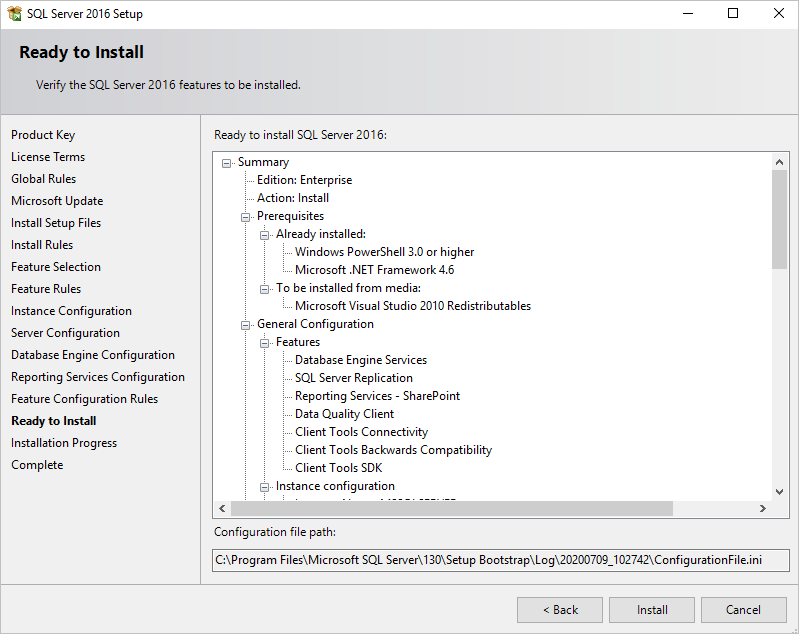Image resolution: width=799 pixels, height=634 pixels.
Task: Select the Action: Install tree row
Action: coord(292,198)
